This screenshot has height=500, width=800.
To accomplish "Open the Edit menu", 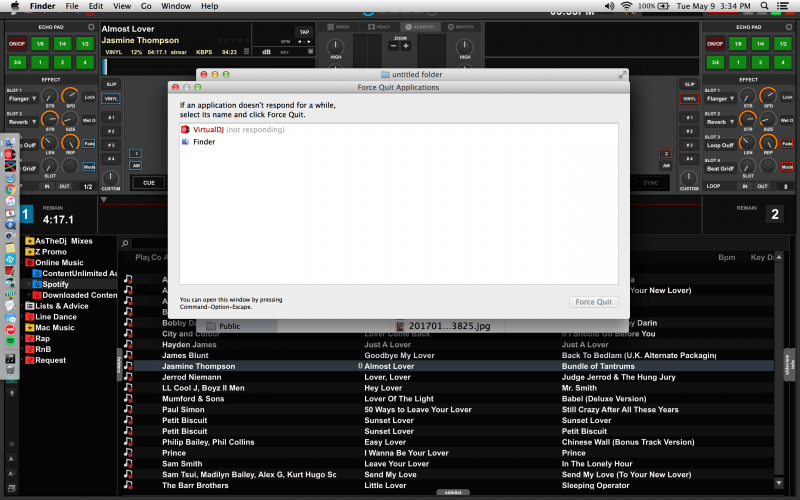I will 96,6.
